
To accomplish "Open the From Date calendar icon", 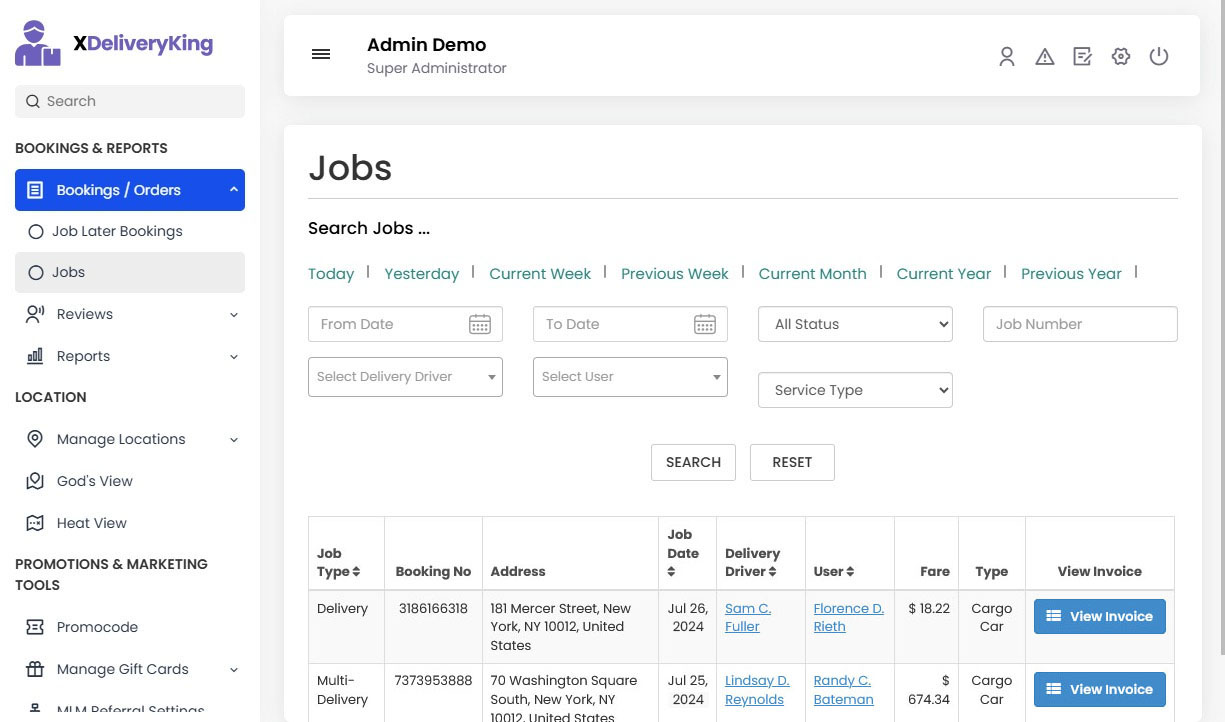I will tap(480, 324).
